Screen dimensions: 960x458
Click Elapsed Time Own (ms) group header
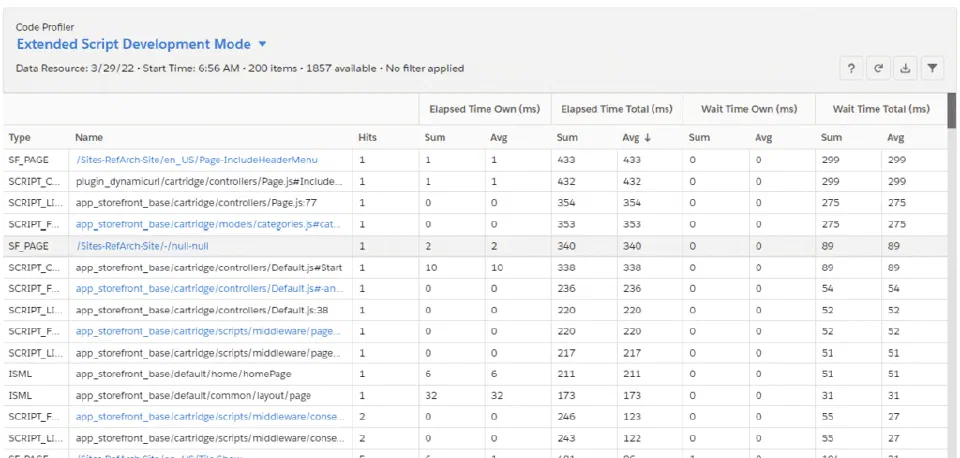[x=484, y=109]
